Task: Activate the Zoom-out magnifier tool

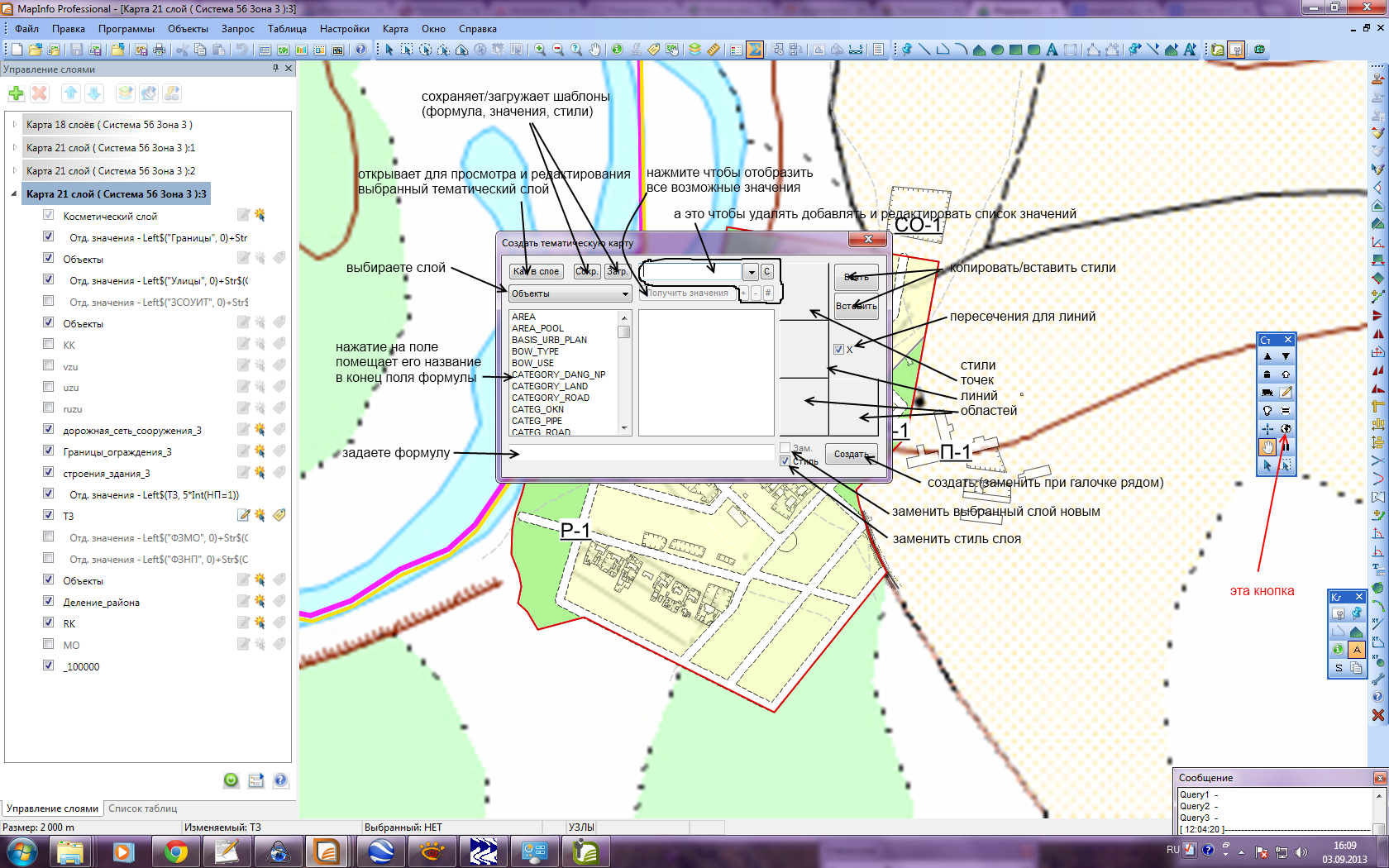Action: coord(558,50)
